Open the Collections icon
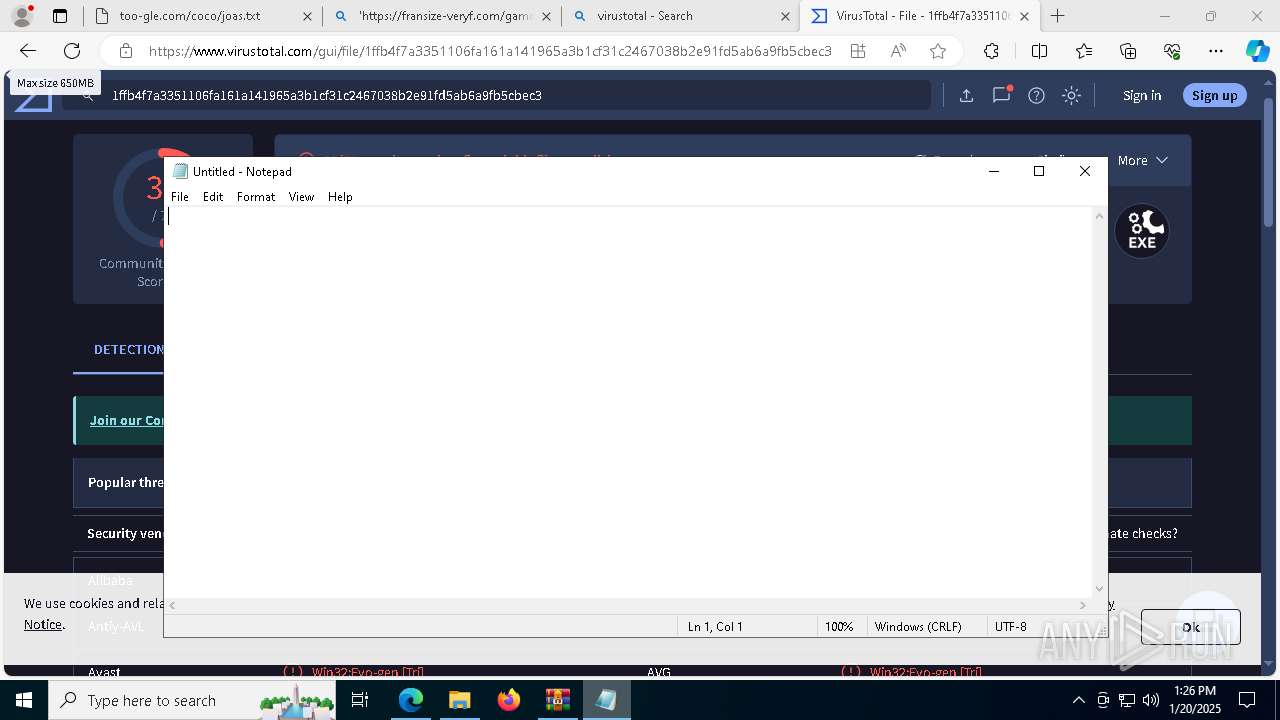Viewport: 1280px width, 720px height. click(x=1128, y=51)
